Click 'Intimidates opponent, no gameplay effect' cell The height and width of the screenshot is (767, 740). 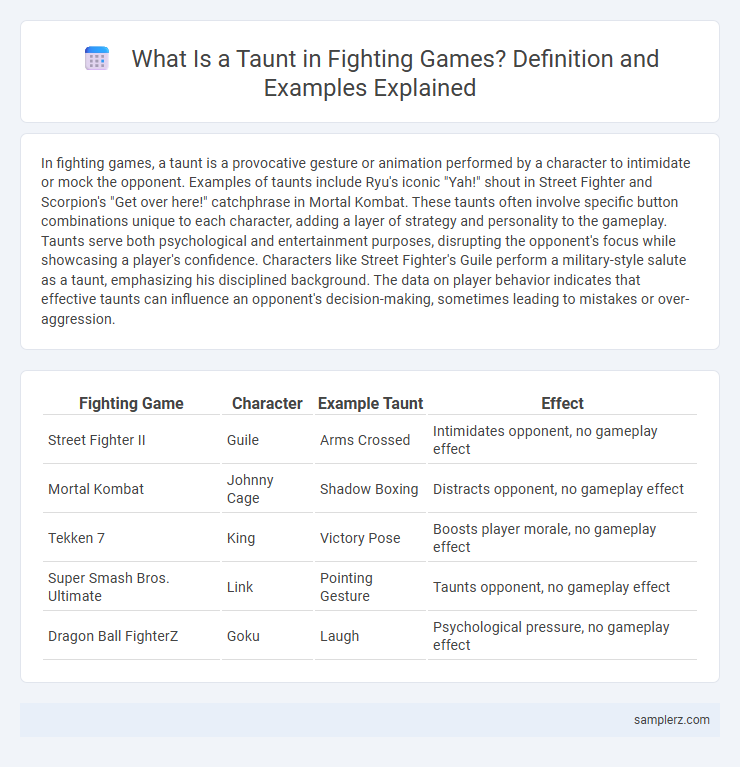click(x=562, y=440)
